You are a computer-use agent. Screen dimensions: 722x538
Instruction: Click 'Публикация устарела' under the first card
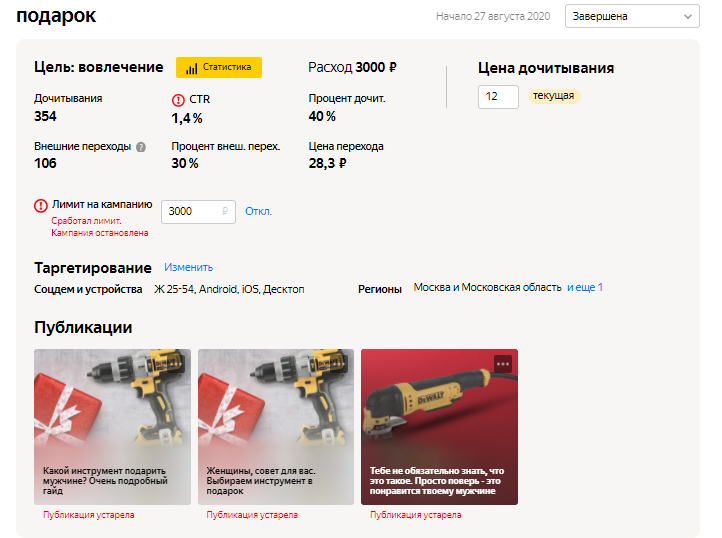coord(89,515)
